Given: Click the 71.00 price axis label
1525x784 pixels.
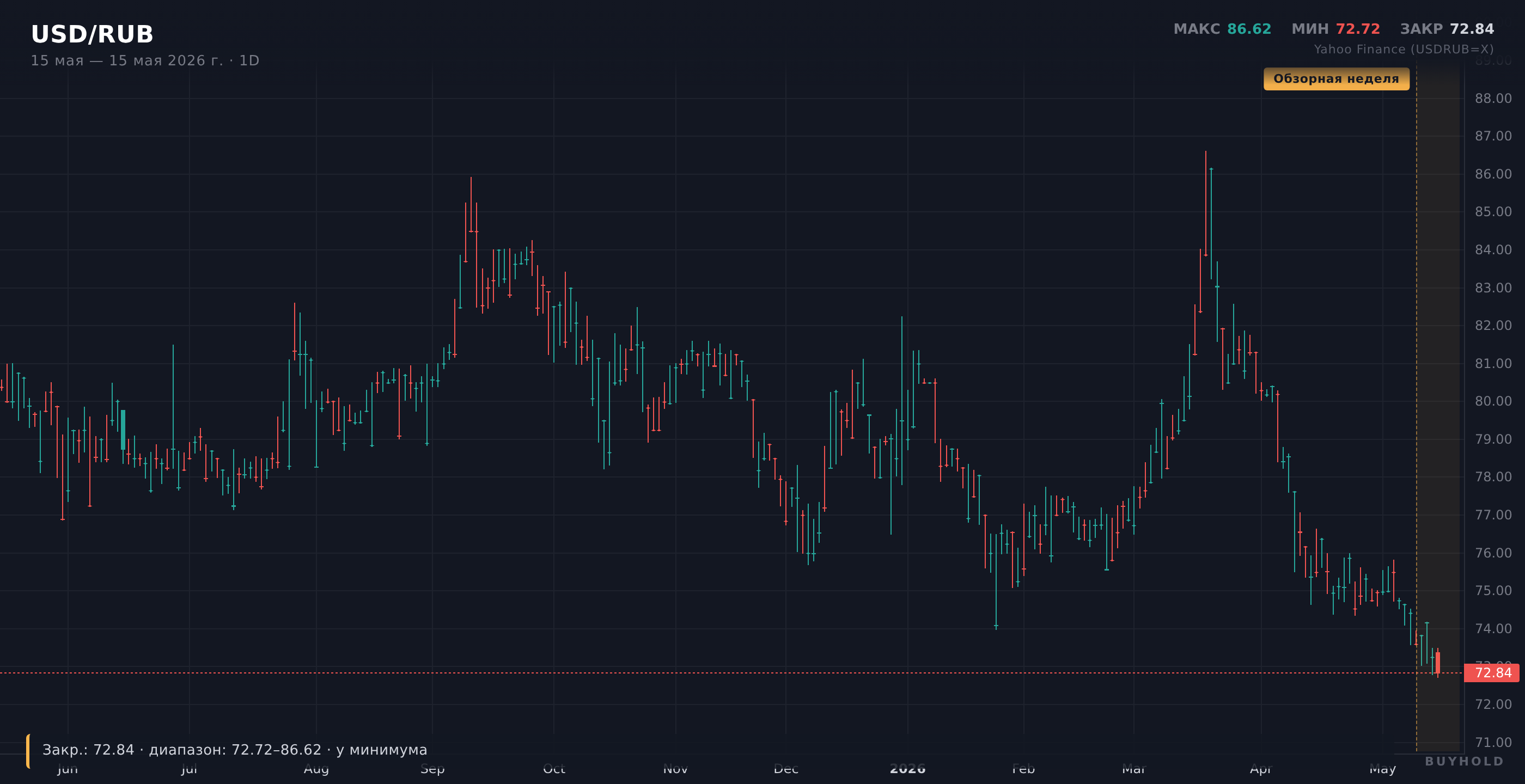Looking at the screenshot, I should click(1493, 742).
